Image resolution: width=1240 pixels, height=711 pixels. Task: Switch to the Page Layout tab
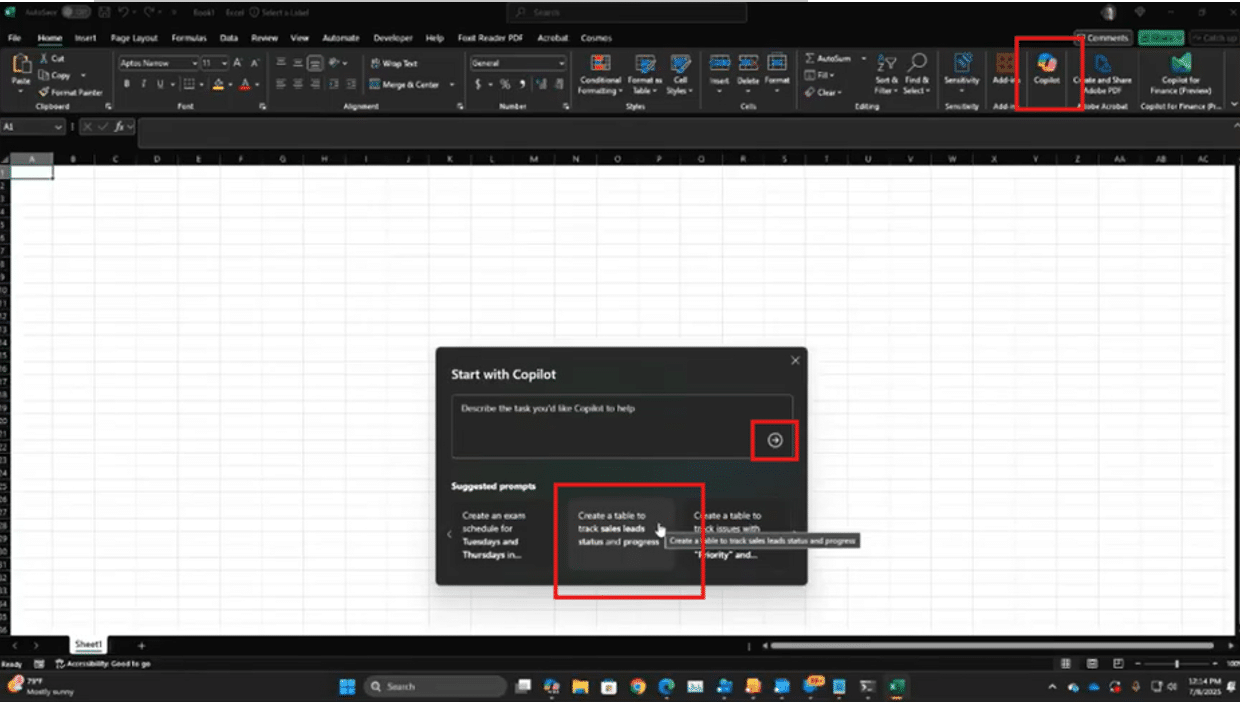point(134,38)
